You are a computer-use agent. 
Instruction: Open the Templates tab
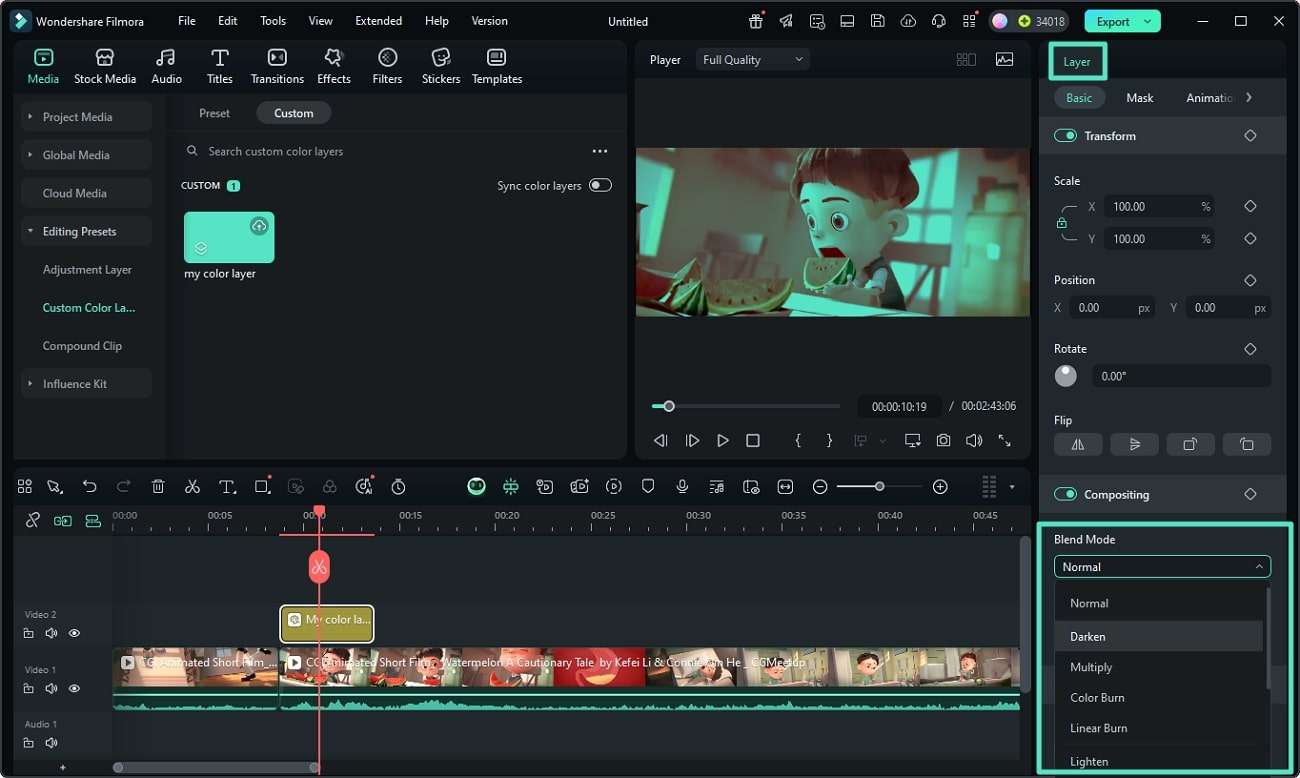497,66
